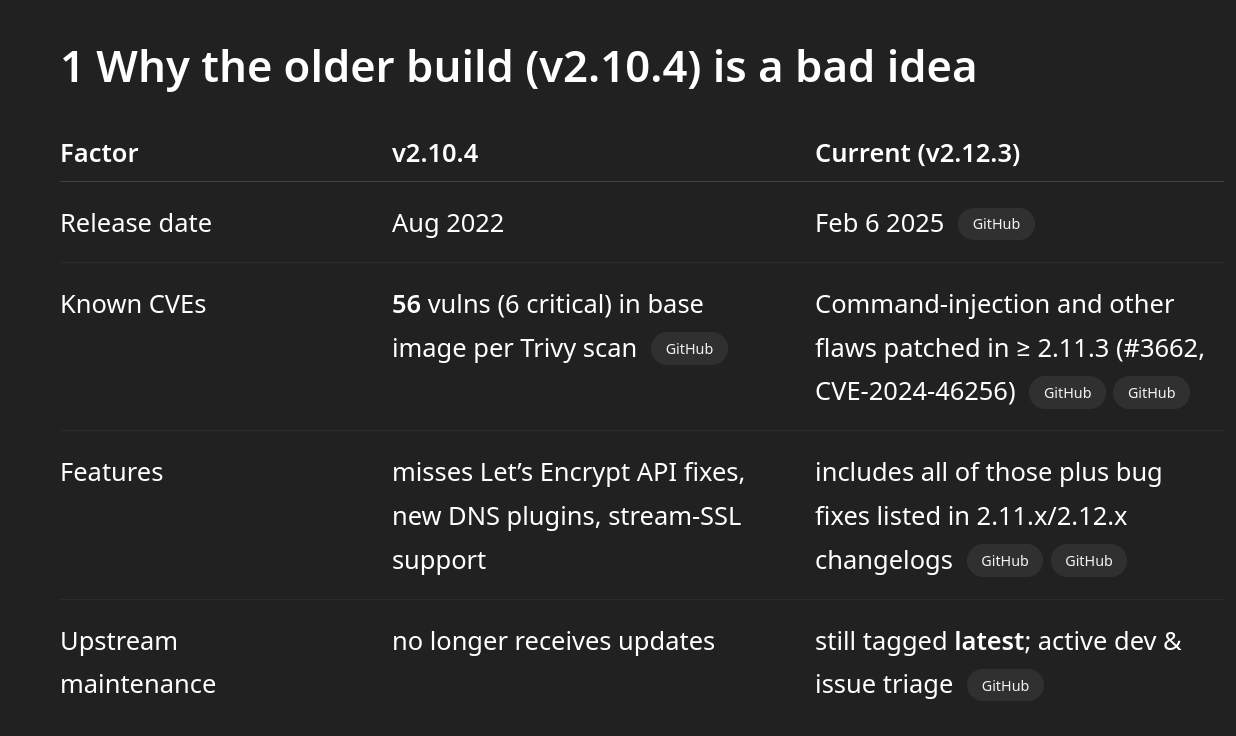
Task: Click first GitHub badge after CVE-2024-46256
Action: 1067,393
